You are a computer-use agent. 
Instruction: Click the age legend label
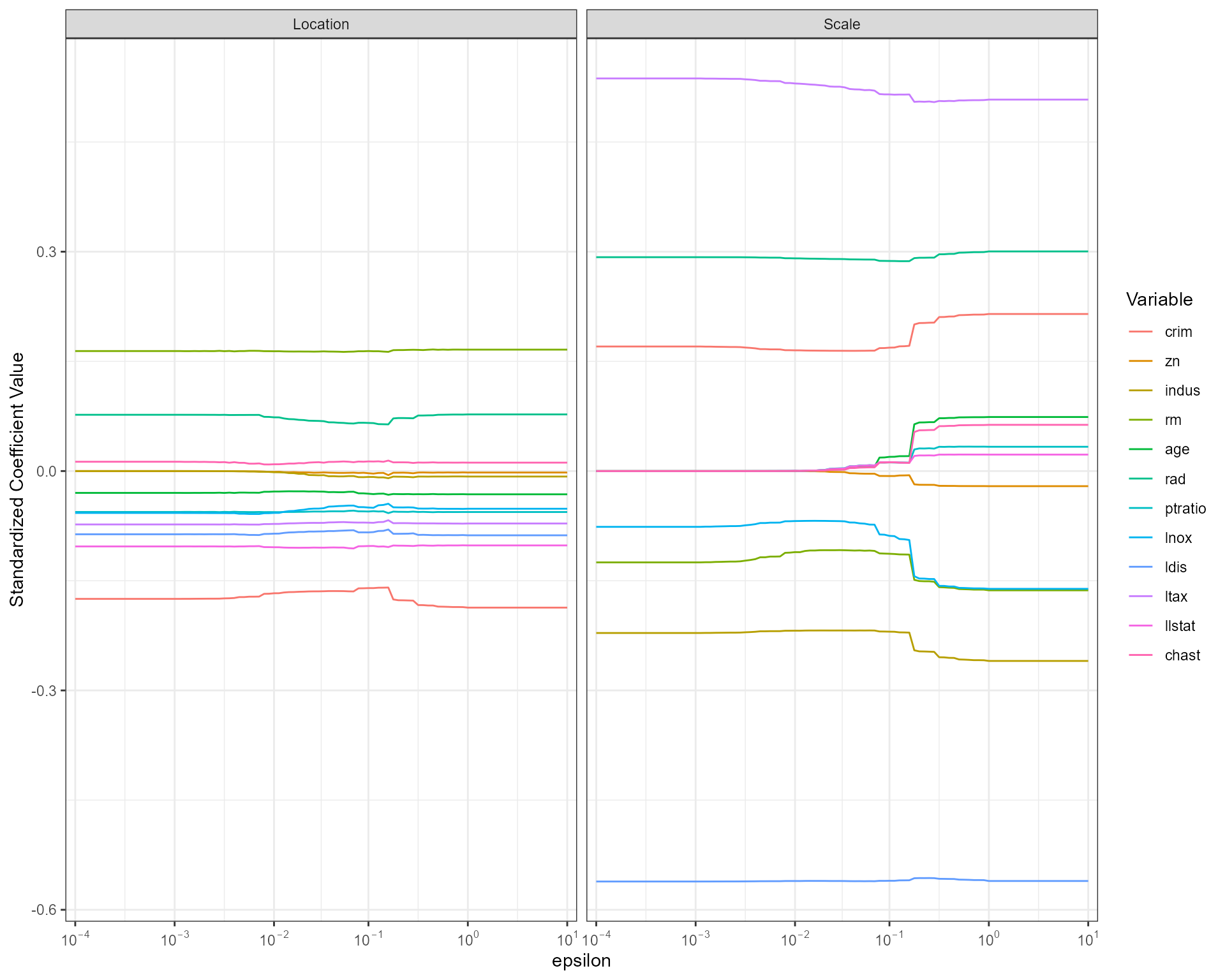point(1177,449)
